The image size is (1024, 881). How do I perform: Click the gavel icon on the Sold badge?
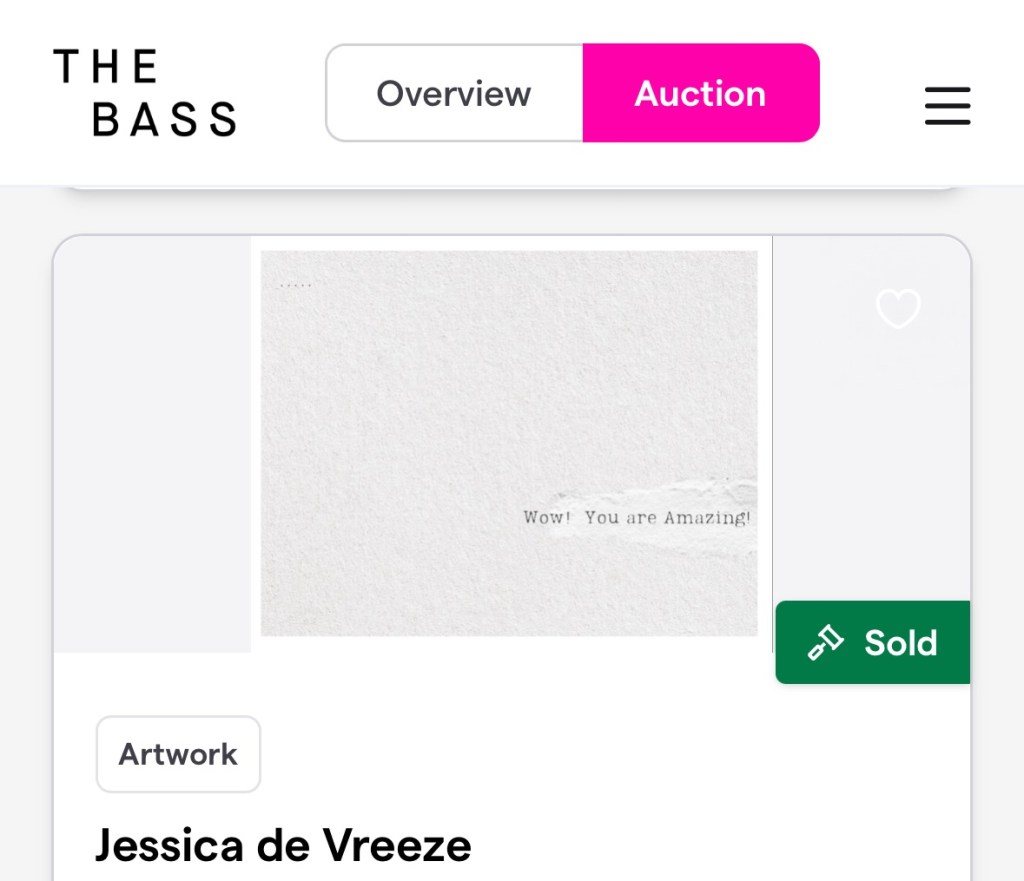click(x=827, y=643)
